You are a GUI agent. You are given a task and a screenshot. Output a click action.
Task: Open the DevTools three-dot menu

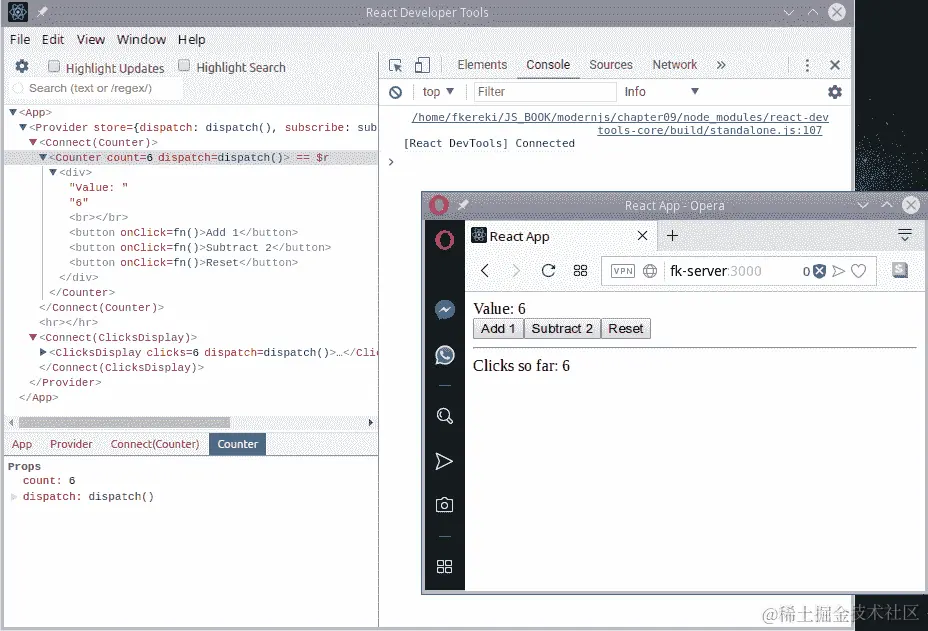pos(807,65)
